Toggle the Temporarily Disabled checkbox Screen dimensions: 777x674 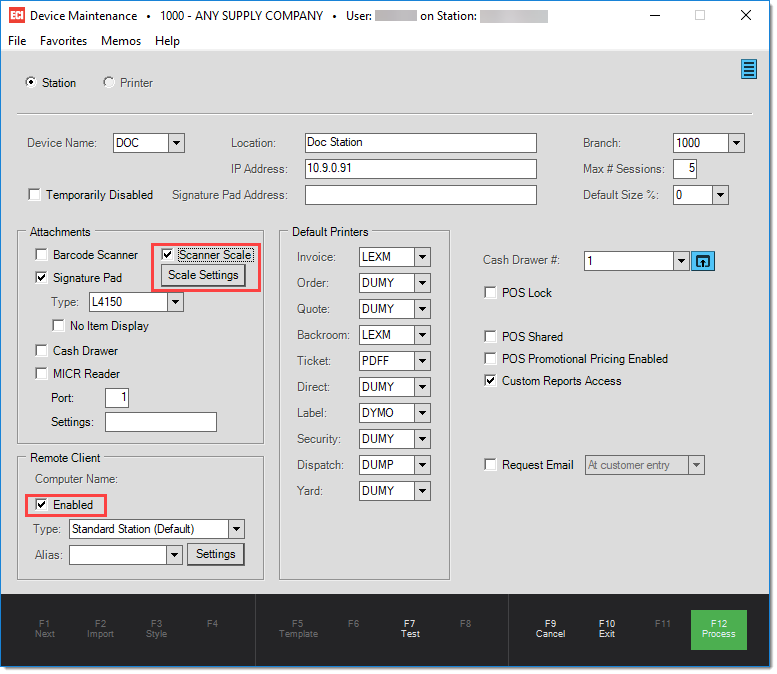35,195
